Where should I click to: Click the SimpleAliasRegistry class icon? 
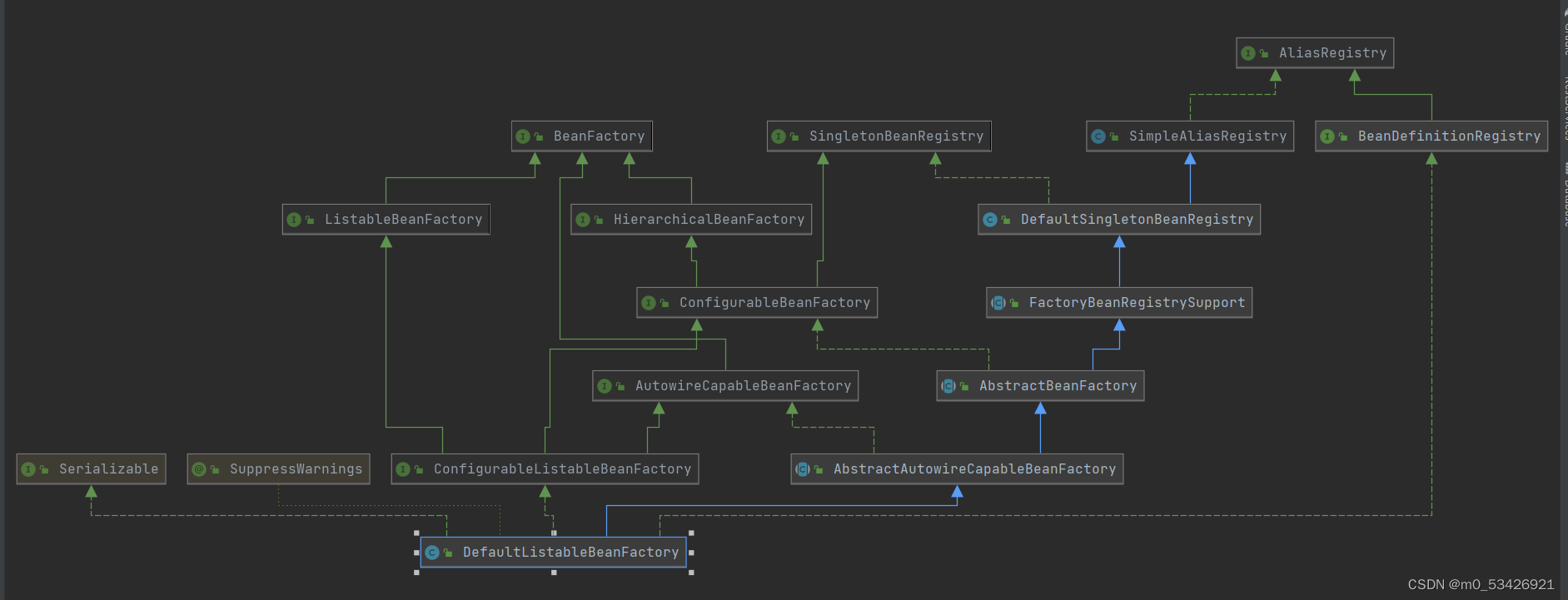point(1098,136)
